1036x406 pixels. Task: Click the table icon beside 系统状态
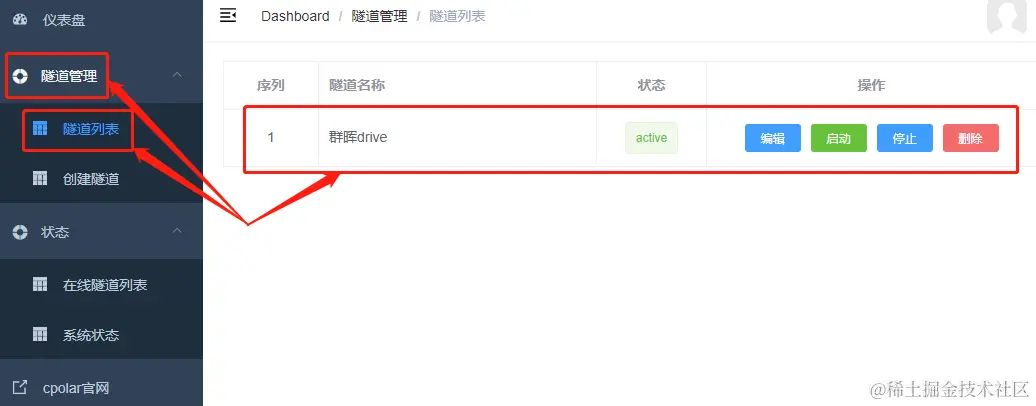tap(40, 335)
